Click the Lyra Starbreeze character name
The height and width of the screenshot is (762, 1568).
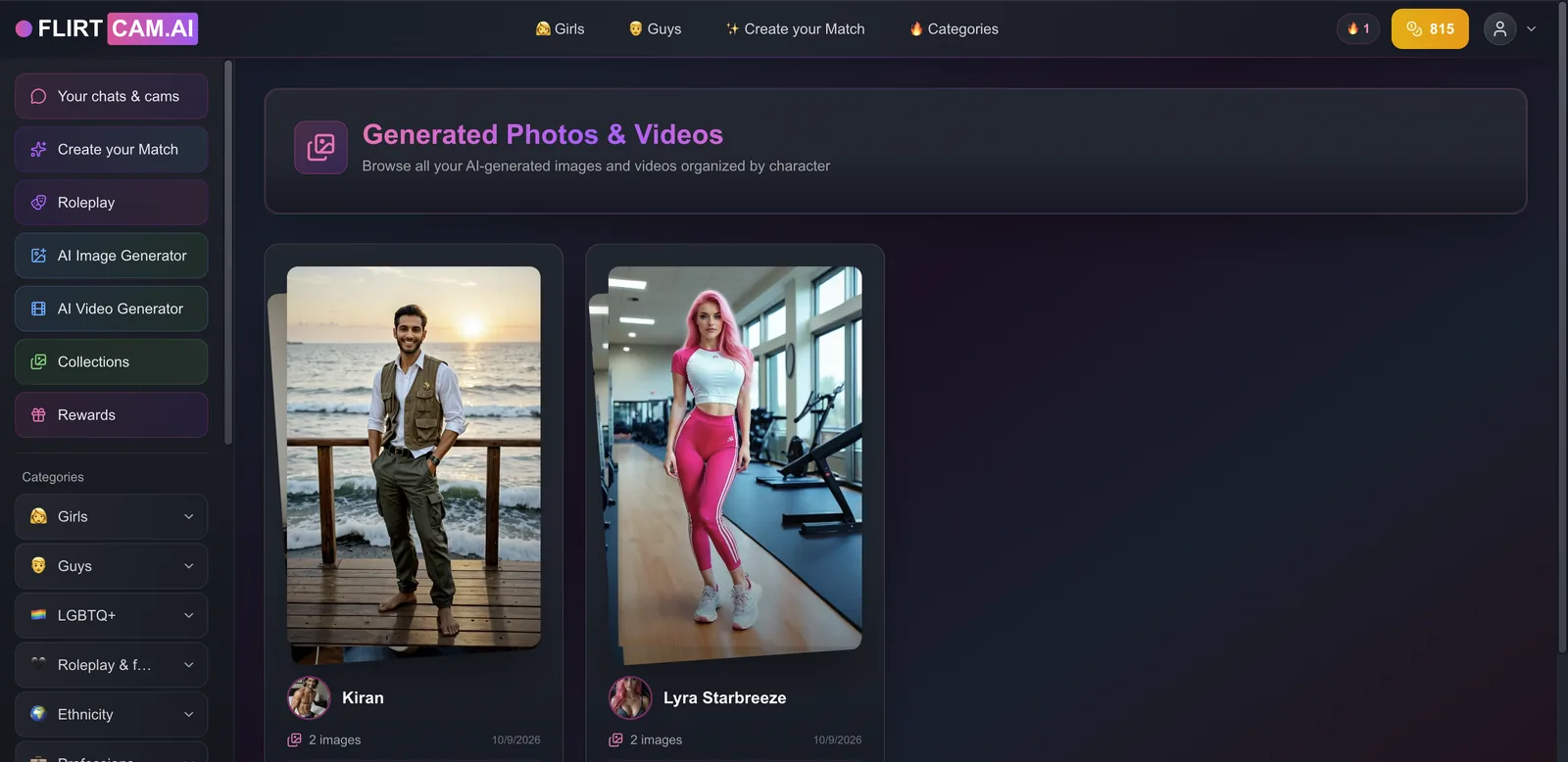(x=724, y=697)
